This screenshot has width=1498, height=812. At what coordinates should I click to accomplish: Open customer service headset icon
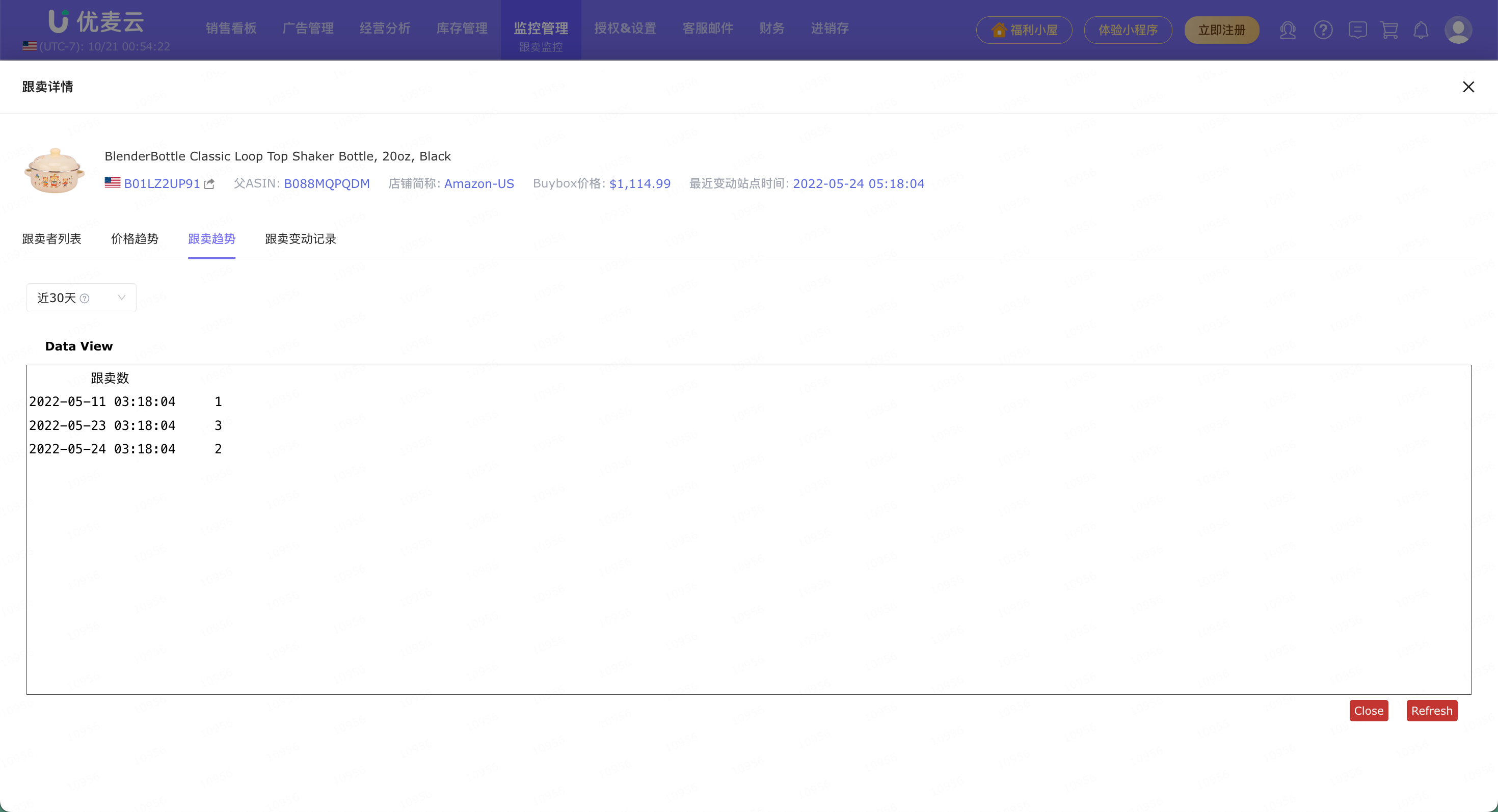[1288, 30]
